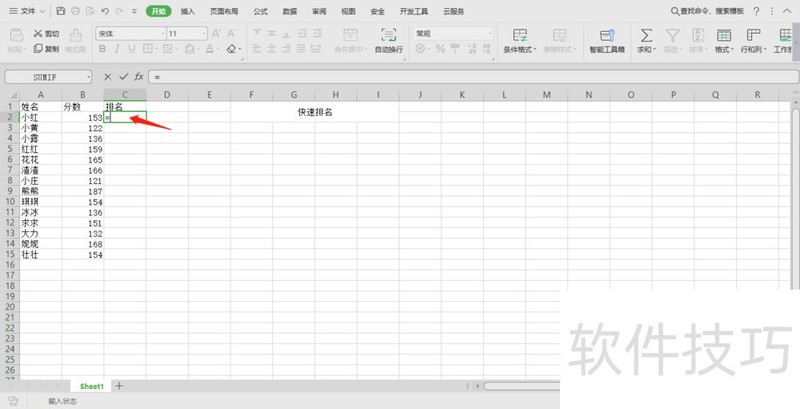
Task: Select the 开始 ribbon tab
Action: pos(159,11)
